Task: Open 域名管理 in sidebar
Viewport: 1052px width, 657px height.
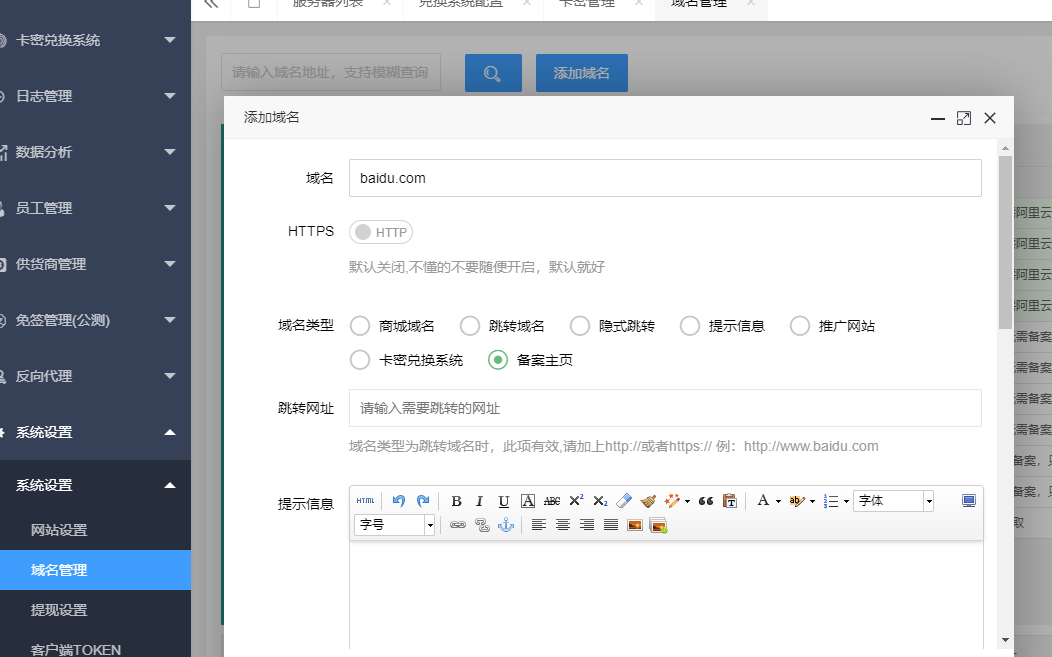Action: click(95, 570)
